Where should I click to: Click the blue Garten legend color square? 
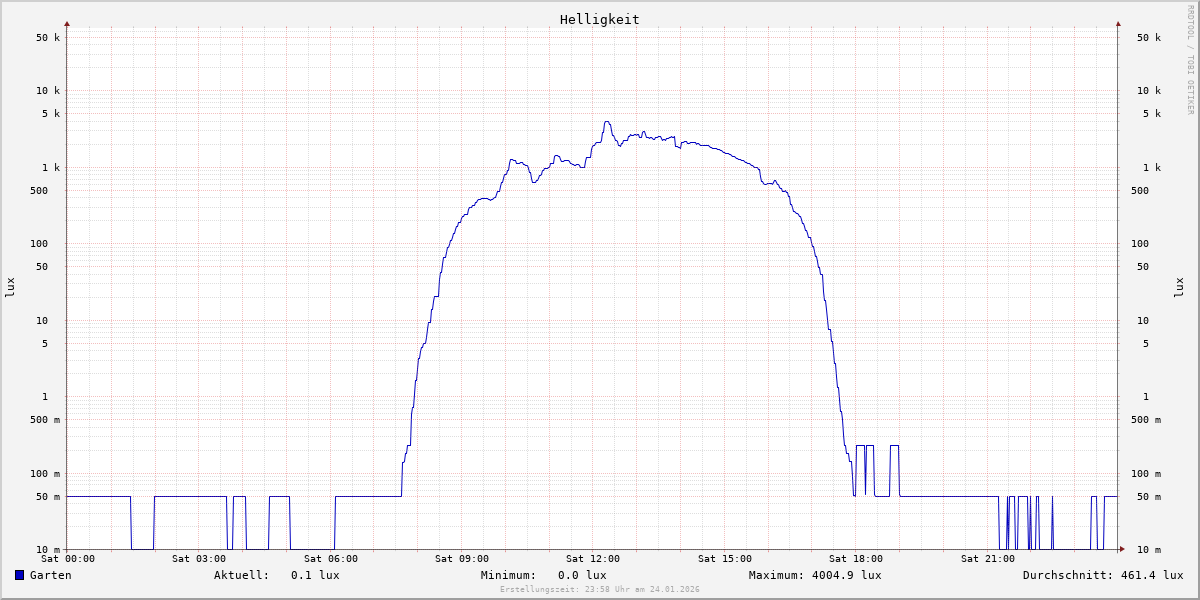click(19, 575)
